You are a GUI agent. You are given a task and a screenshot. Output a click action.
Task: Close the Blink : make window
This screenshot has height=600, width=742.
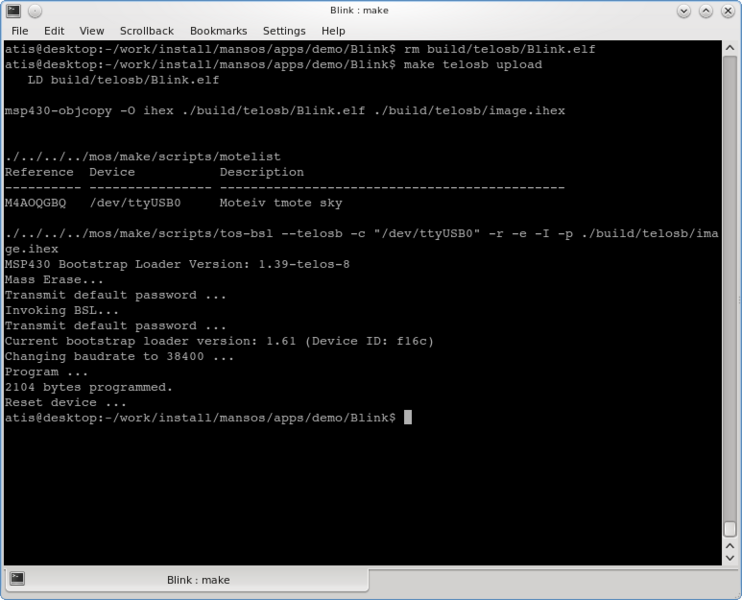(728, 11)
